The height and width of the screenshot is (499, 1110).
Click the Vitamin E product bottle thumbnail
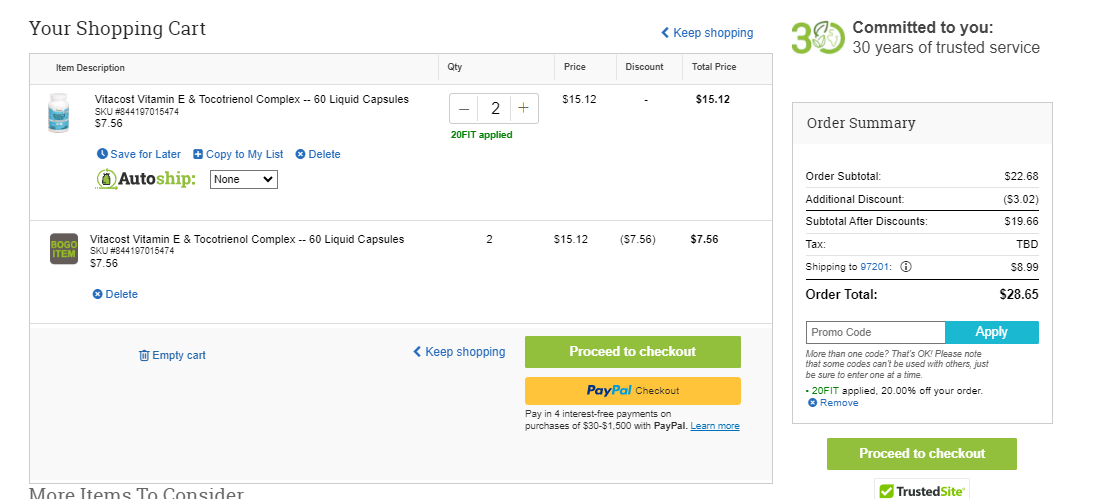(x=59, y=113)
